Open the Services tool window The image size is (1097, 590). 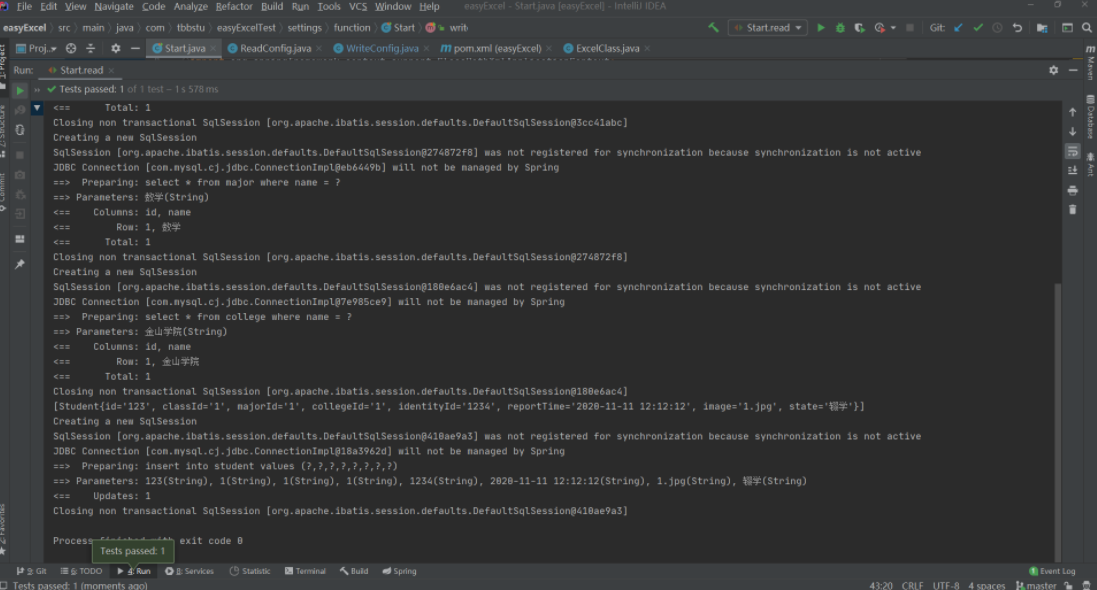tap(190, 571)
